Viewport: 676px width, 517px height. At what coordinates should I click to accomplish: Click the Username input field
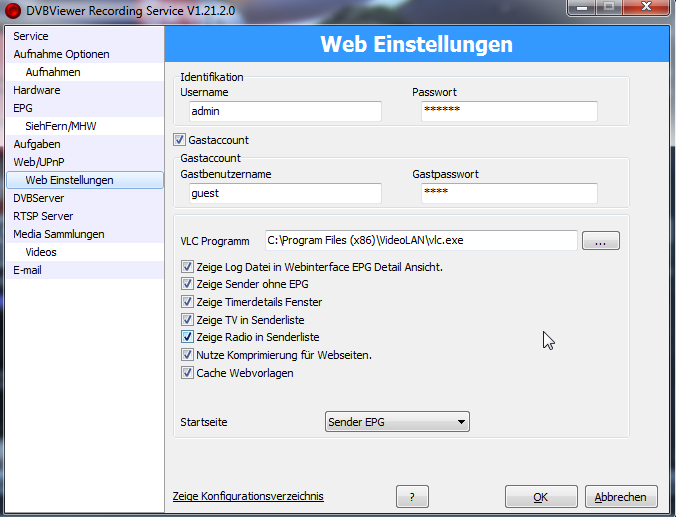tap(284, 111)
